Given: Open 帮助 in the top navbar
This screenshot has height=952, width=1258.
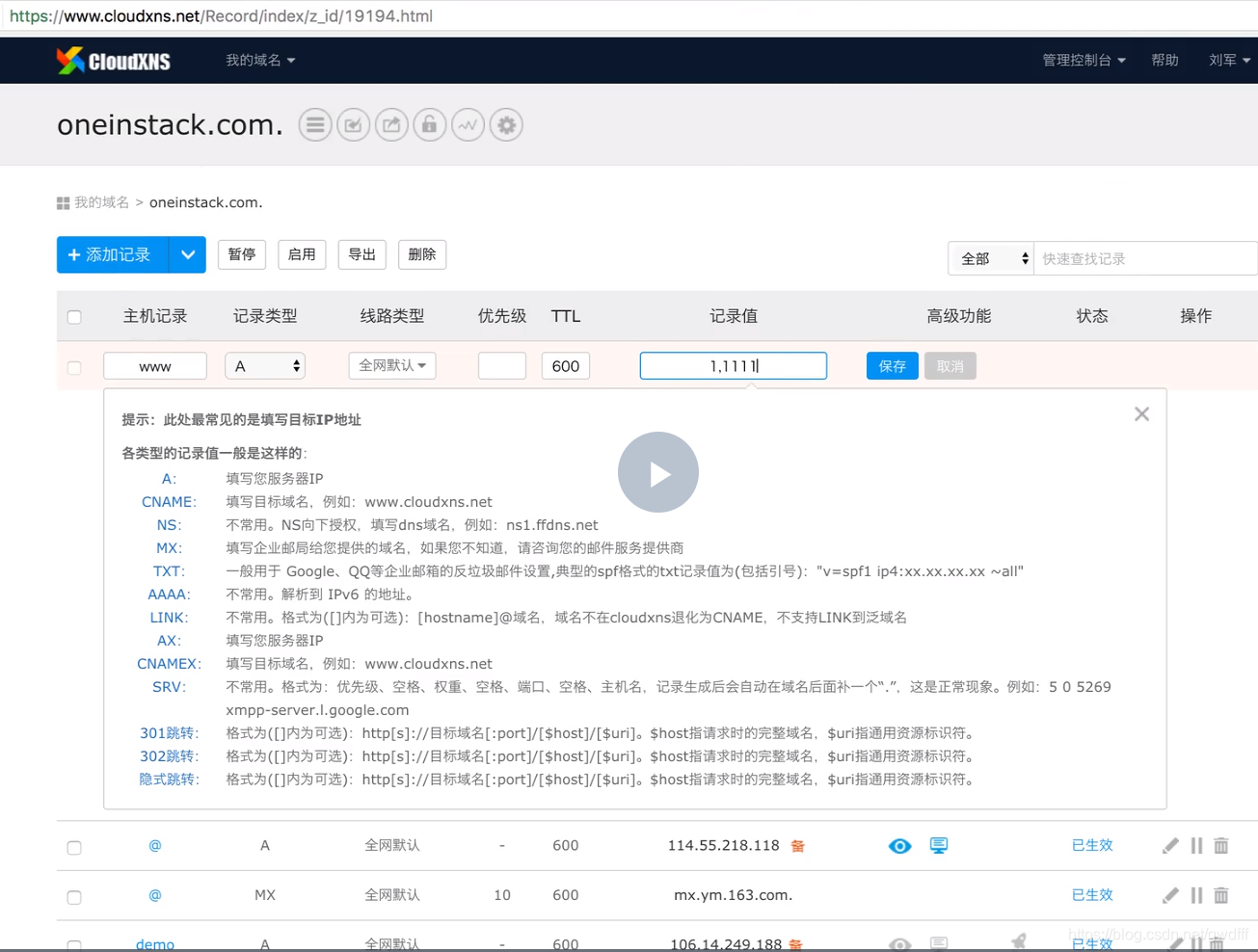Looking at the screenshot, I should coord(1164,60).
